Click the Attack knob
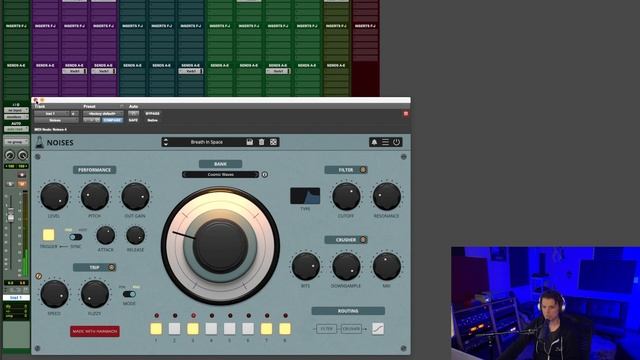This screenshot has width=640, height=360. pos(105,236)
